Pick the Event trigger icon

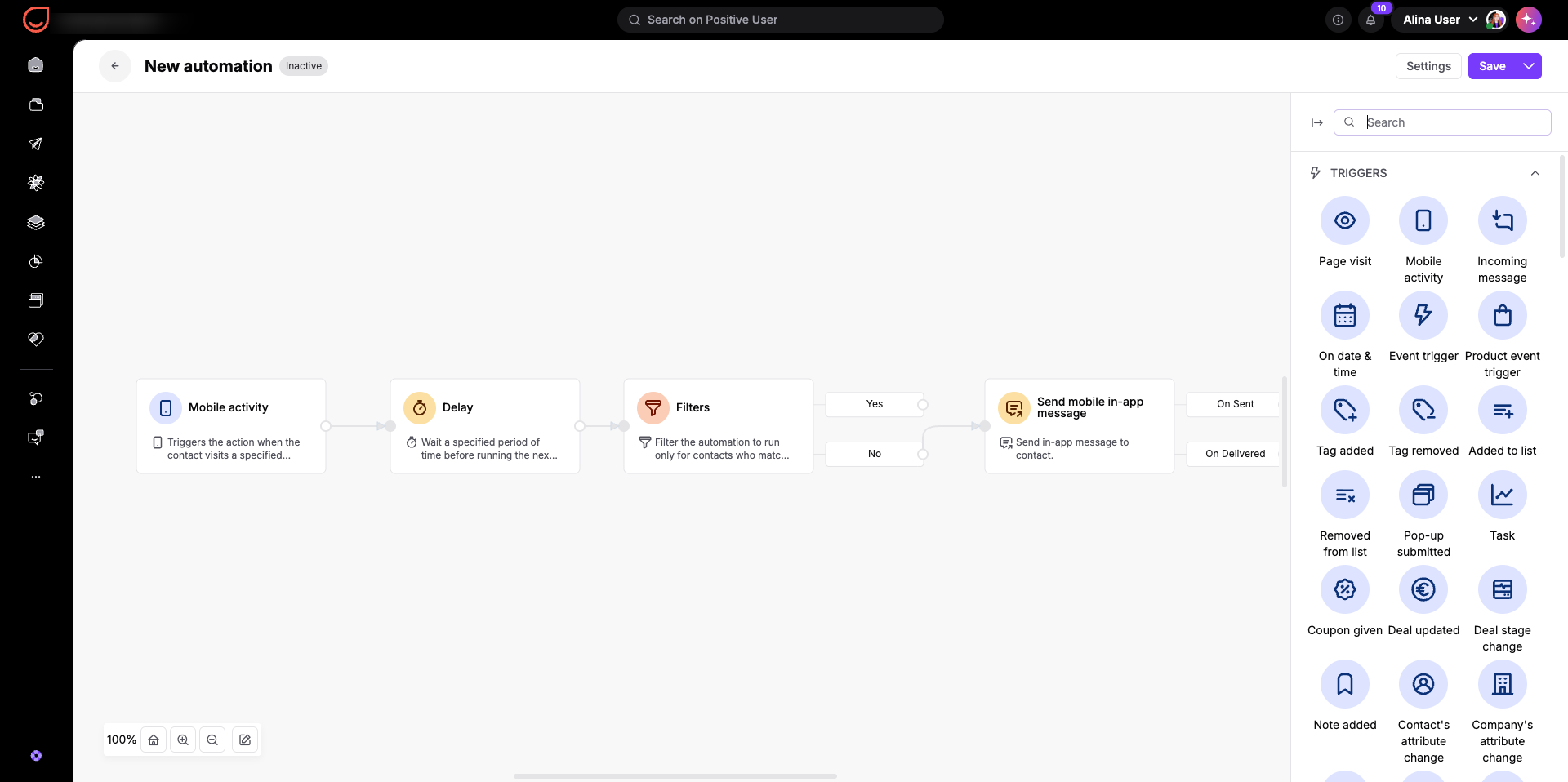pyautogui.click(x=1423, y=315)
